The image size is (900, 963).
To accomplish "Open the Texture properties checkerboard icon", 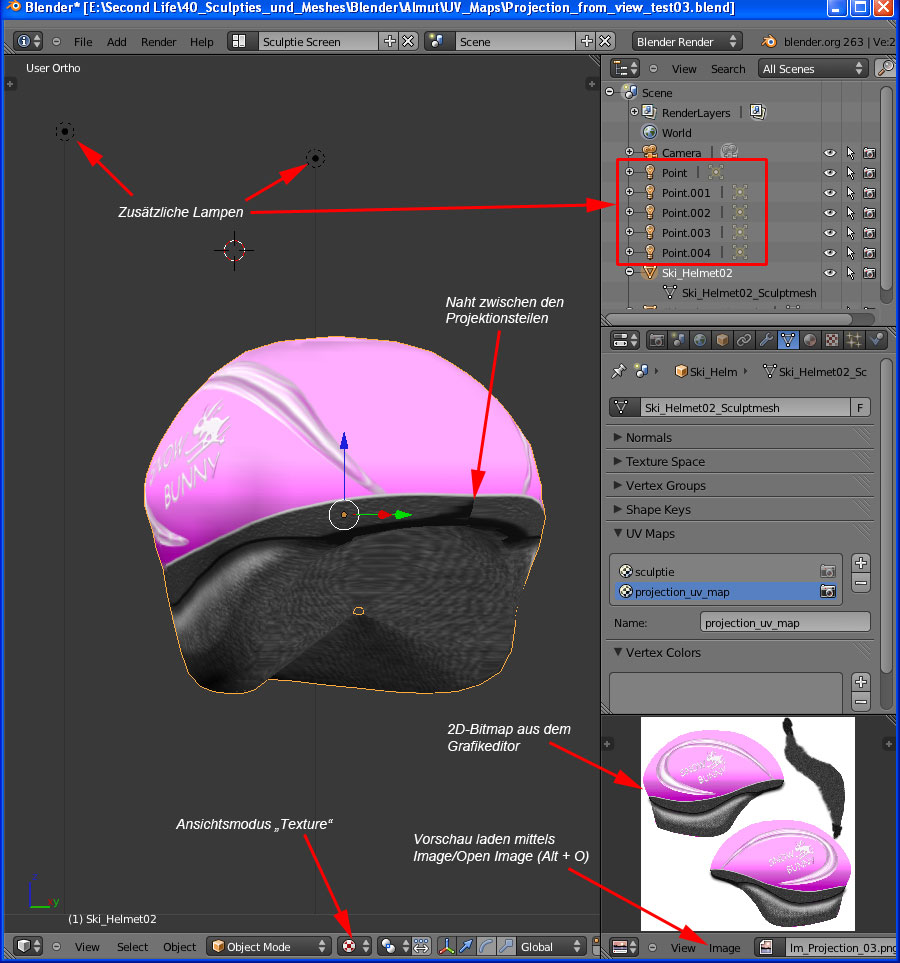I will [832, 340].
